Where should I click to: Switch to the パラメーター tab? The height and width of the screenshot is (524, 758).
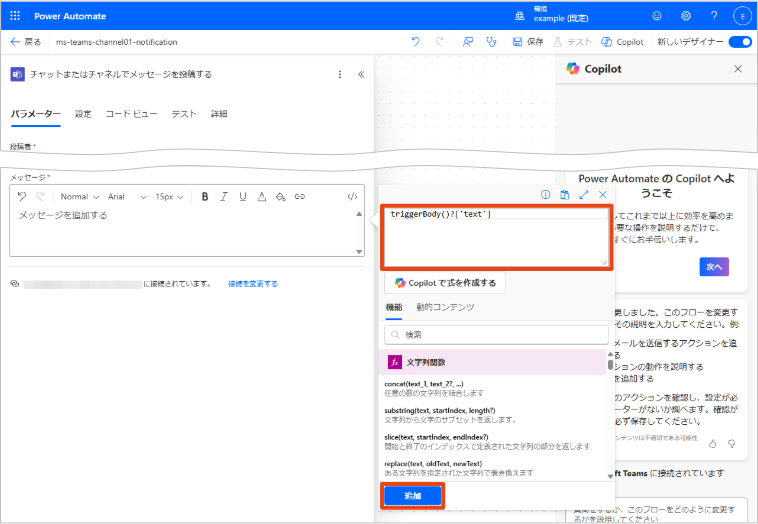(x=36, y=114)
